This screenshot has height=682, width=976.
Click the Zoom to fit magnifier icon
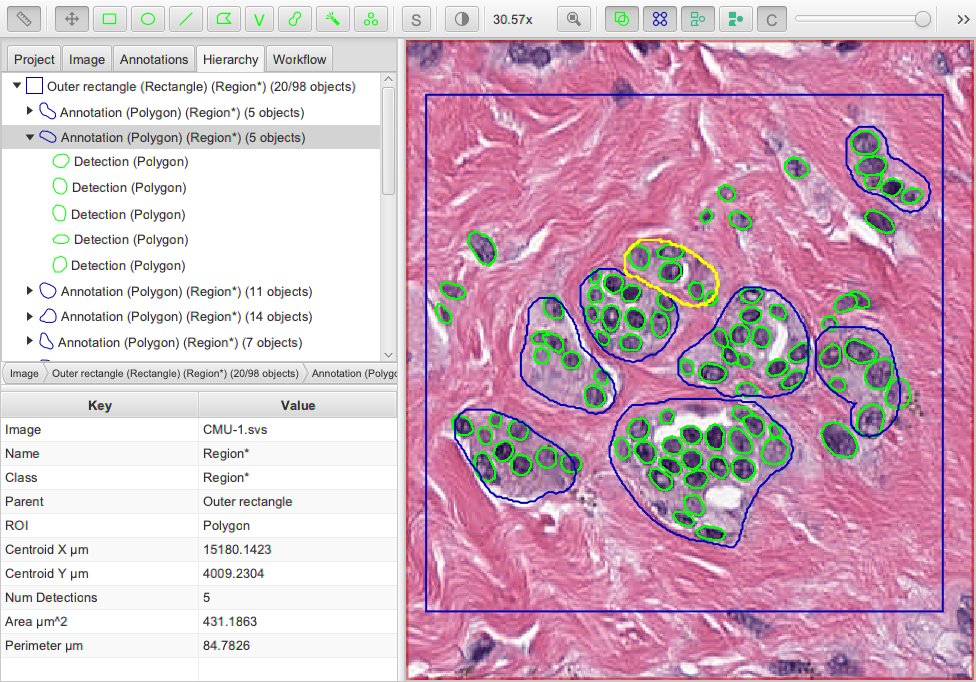573,19
